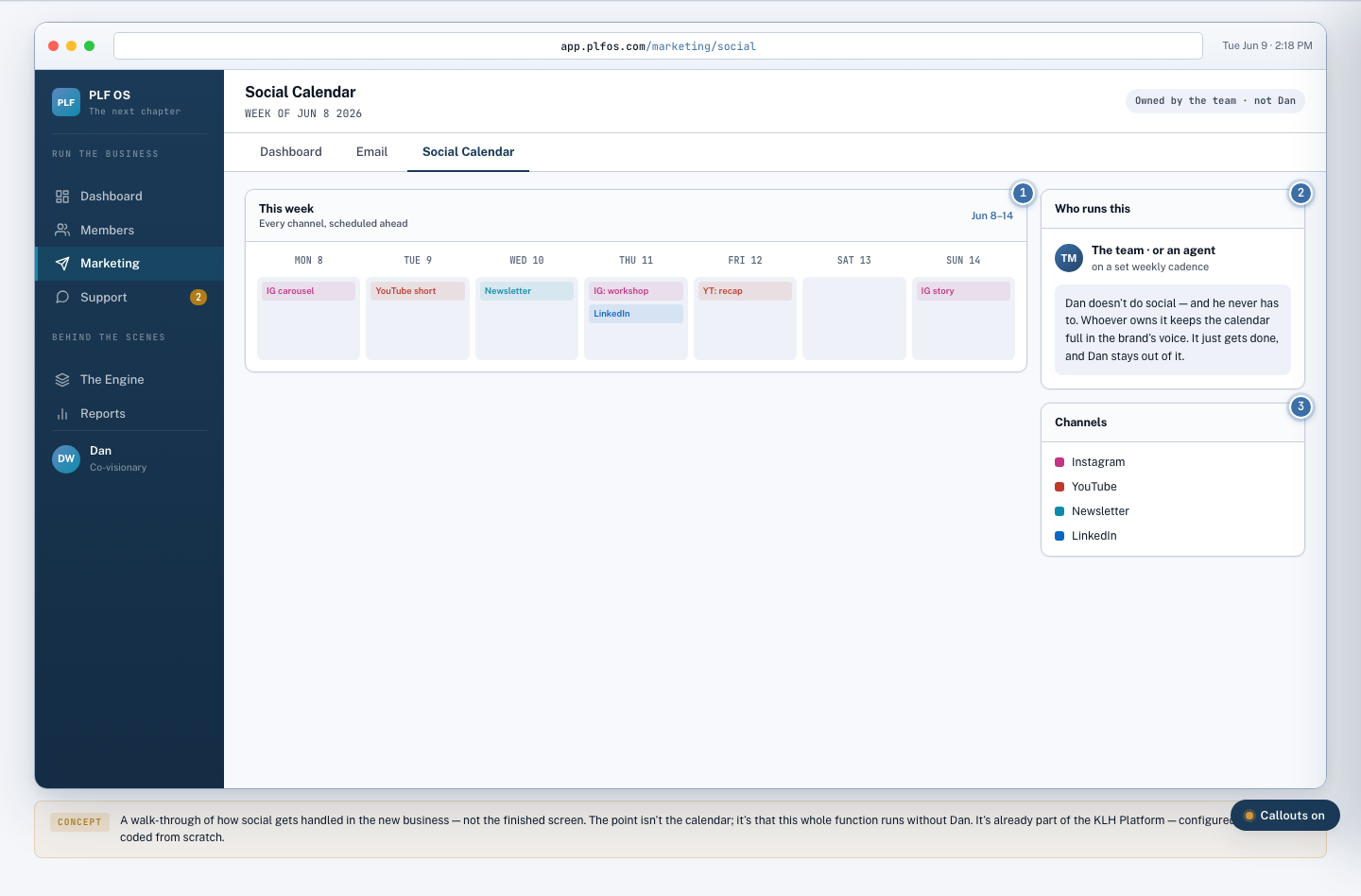1361x896 pixels.
Task: Click the Newsletter channel label
Action: 1100,511
